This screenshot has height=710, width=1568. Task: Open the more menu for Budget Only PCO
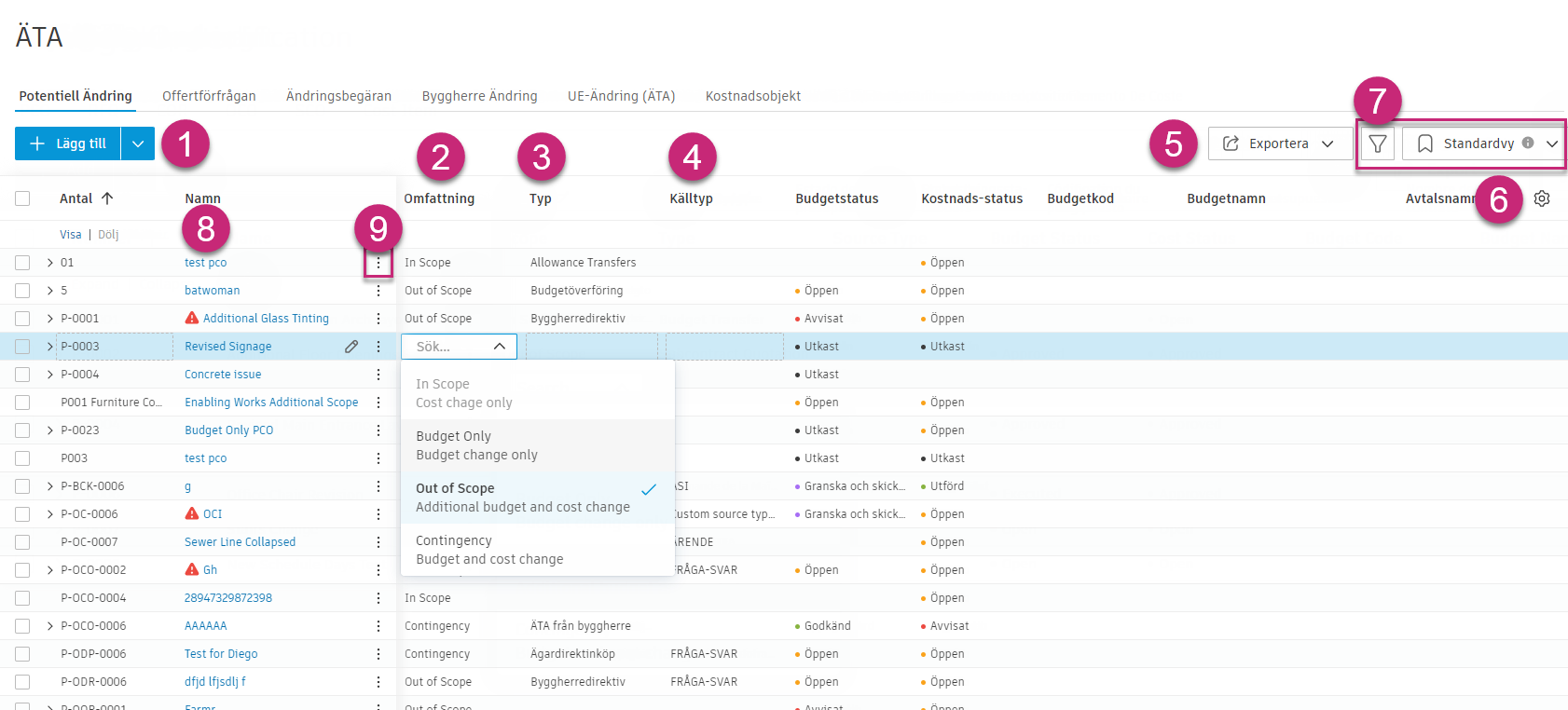[378, 430]
